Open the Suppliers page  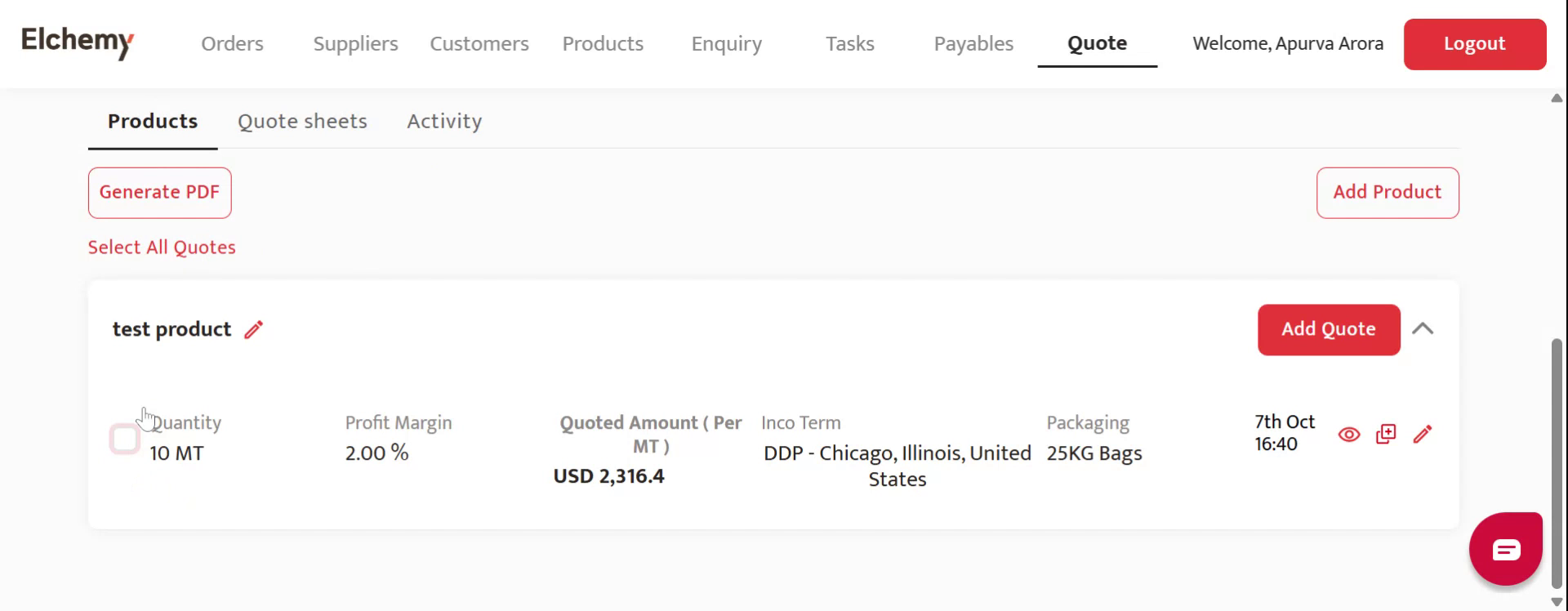(355, 44)
